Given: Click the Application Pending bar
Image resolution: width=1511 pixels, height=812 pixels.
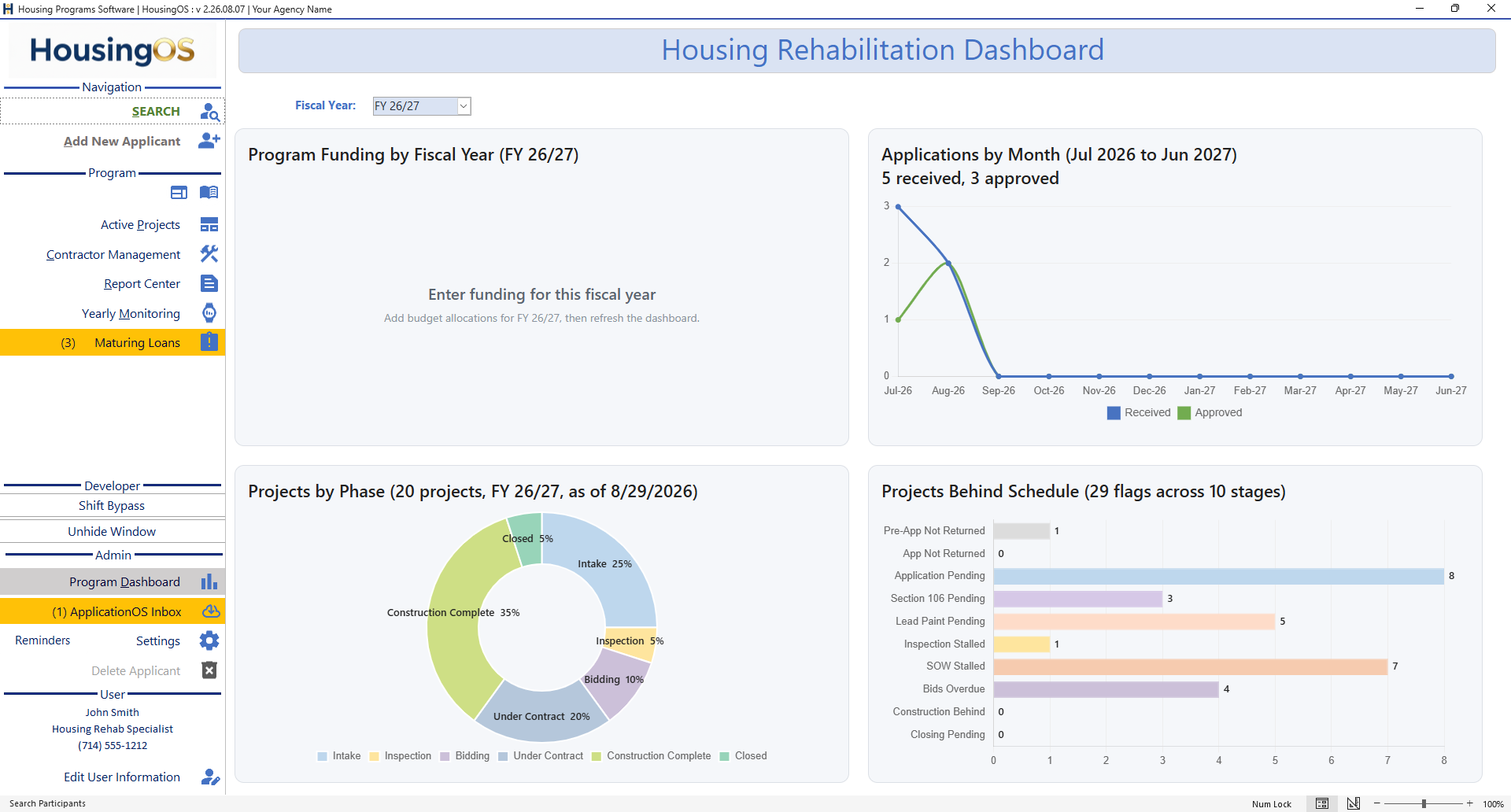Looking at the screenshot, I should click(1218, 576).
